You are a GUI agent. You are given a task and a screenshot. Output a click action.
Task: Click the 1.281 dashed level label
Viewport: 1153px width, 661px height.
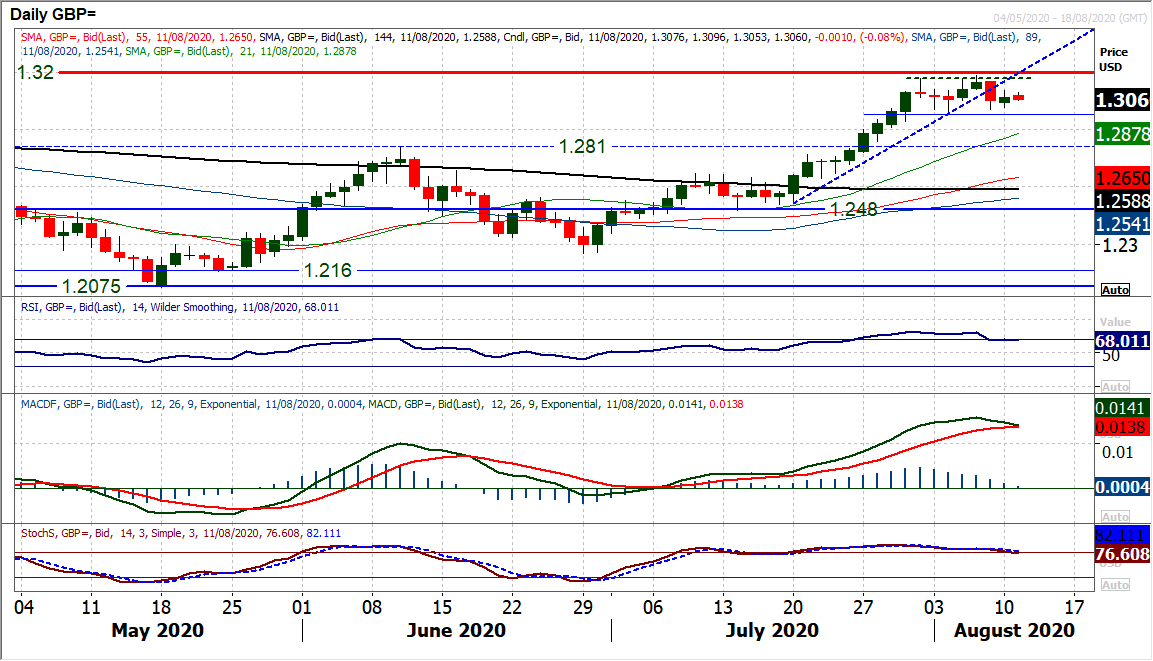pyautogui.click(x=582, y=147)
